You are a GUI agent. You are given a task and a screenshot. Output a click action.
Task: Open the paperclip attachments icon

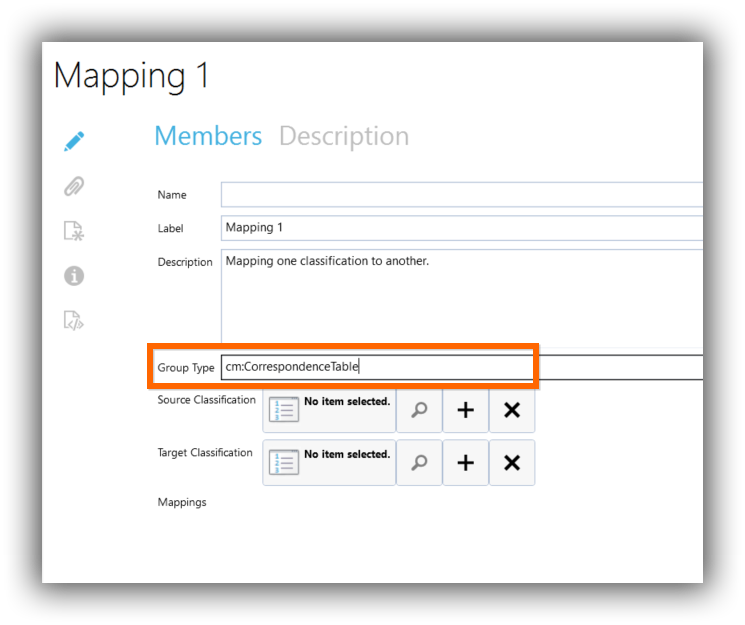[x=74, y=186]
